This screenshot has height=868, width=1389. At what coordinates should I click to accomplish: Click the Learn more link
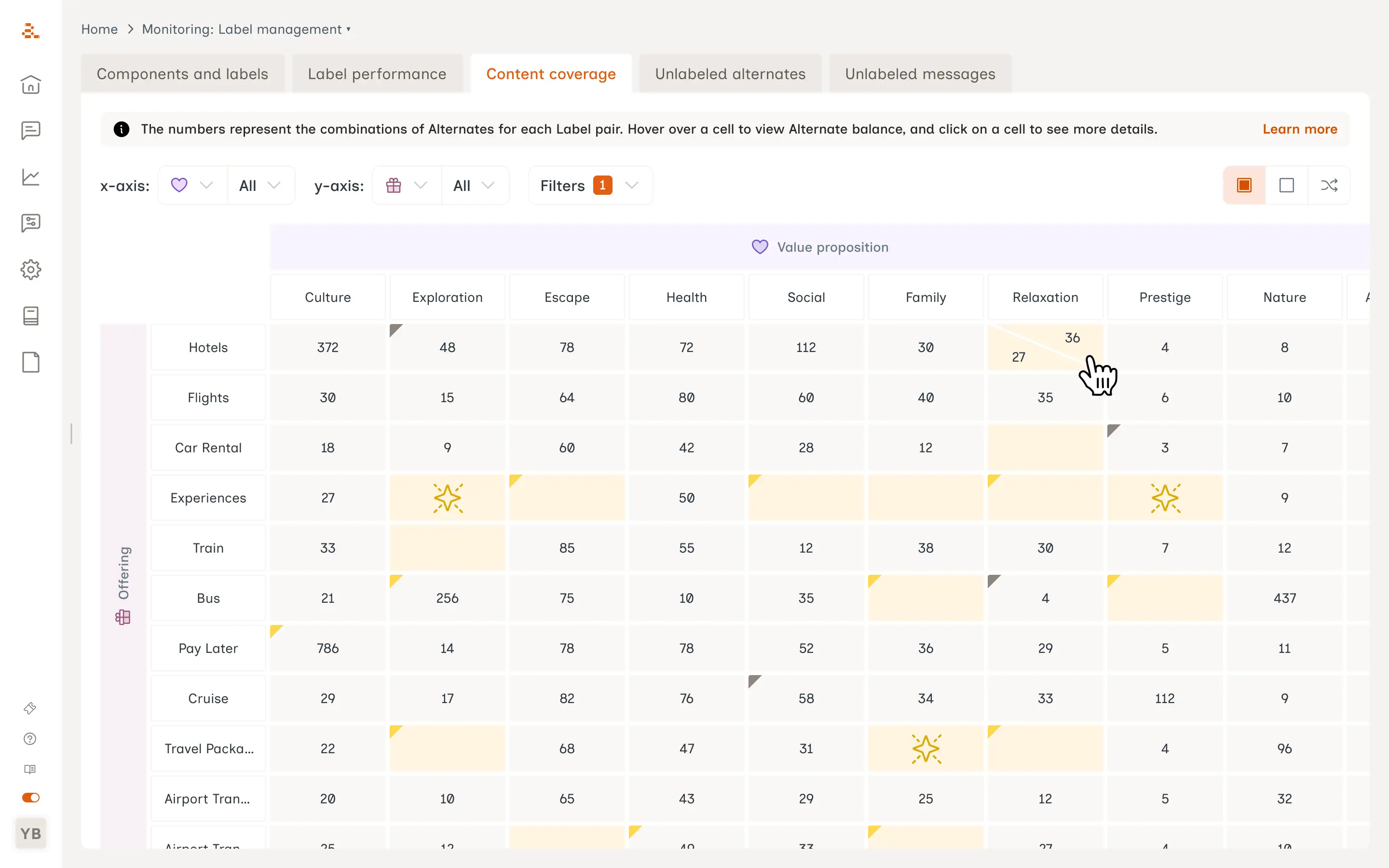pos(1299,129)
